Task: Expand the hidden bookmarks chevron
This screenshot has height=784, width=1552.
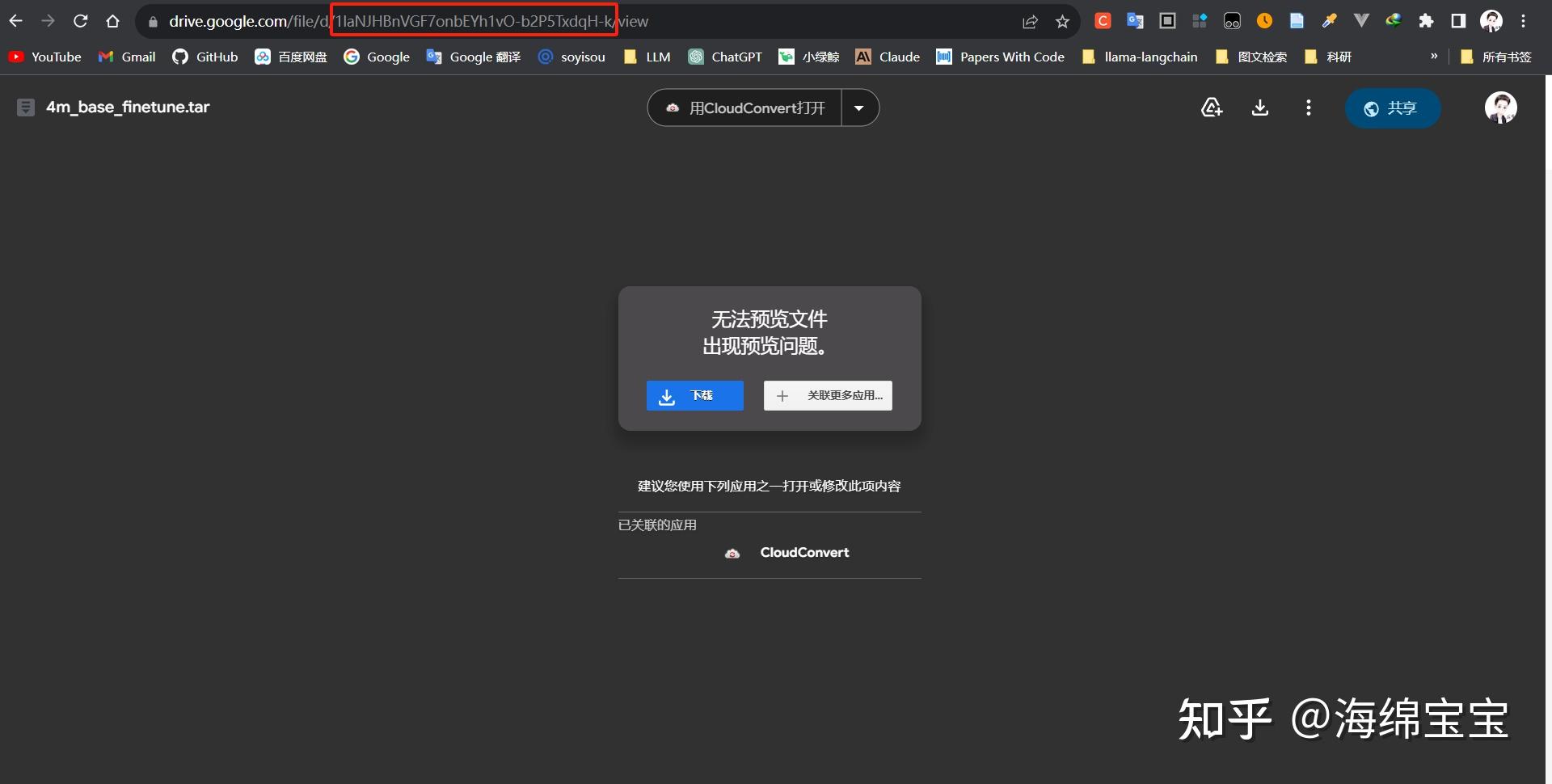Action: coord(1435,57)
